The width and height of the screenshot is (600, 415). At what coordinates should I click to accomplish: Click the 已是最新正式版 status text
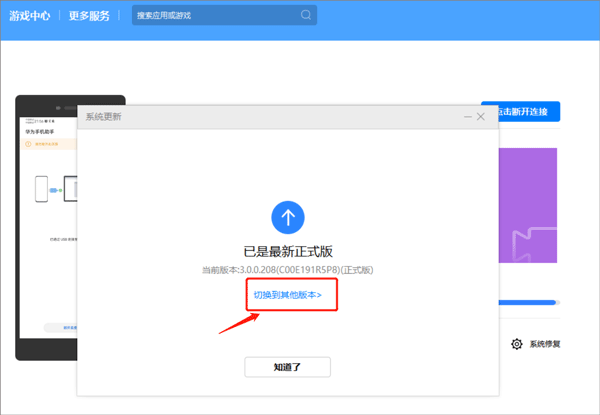(x=288, y=250)
